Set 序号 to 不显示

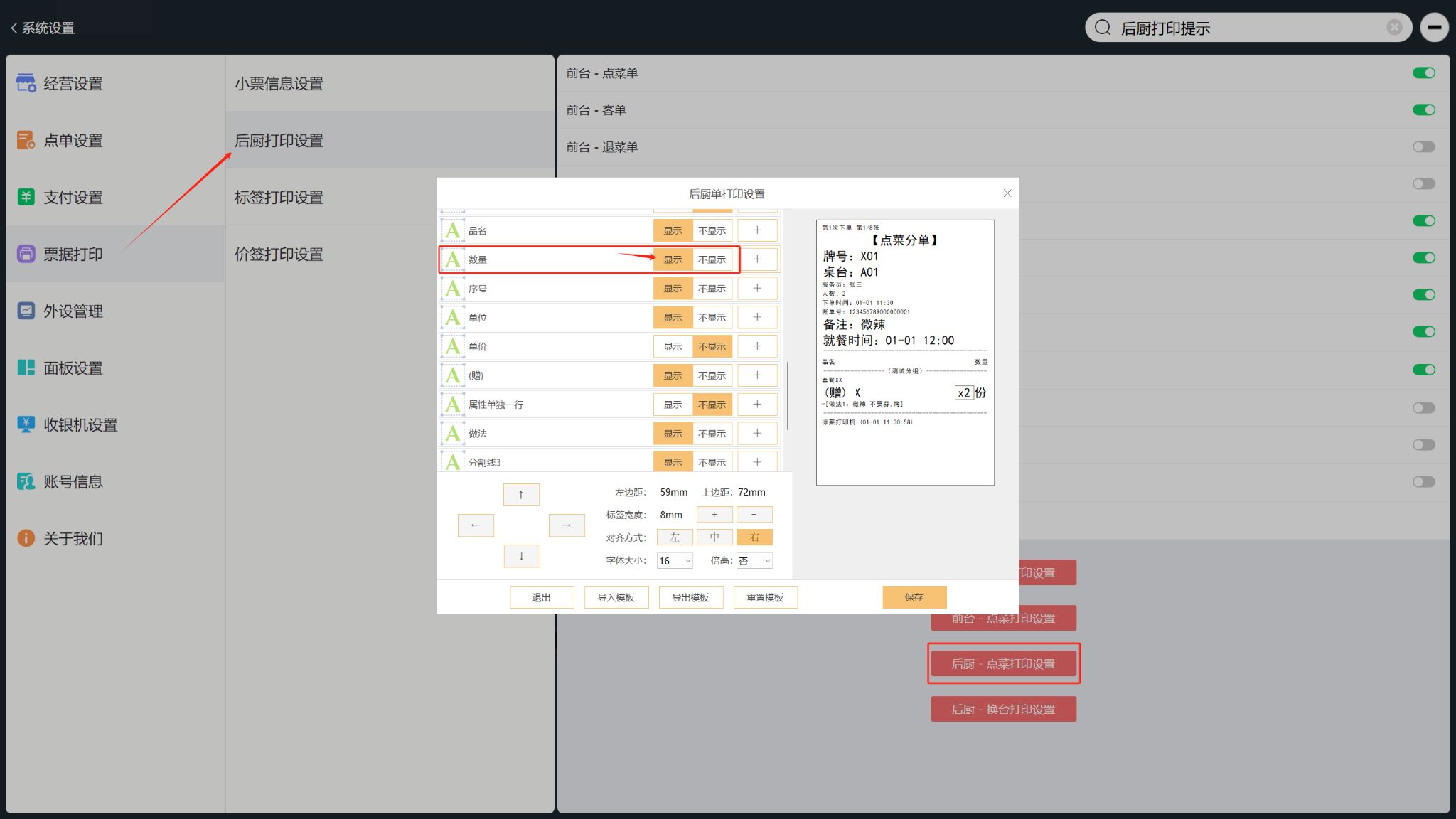(712, 289)
